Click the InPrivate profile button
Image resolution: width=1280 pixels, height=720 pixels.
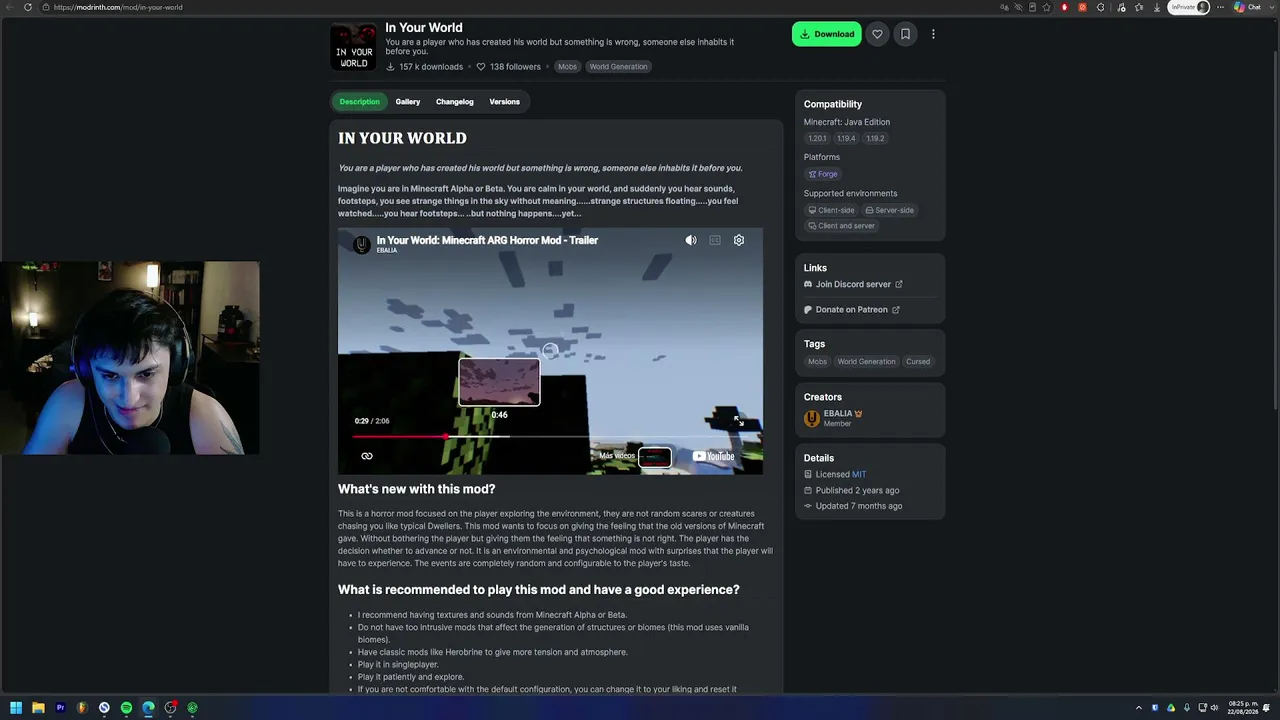pos(1190,7)
